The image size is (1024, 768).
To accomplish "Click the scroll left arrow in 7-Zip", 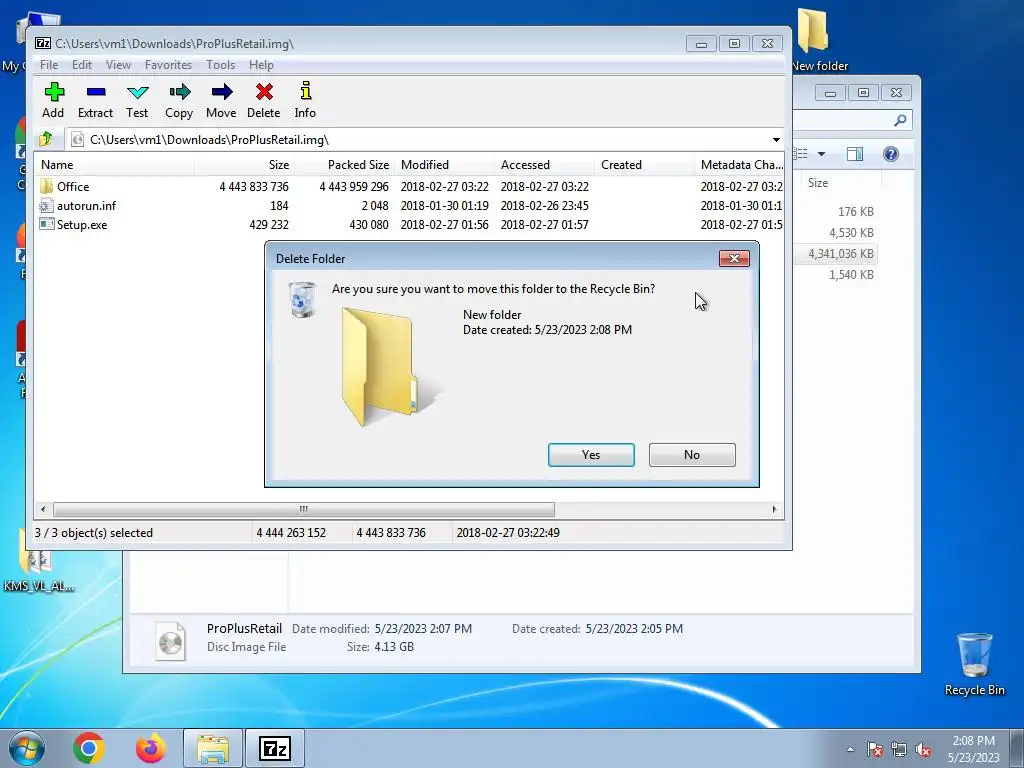I will (43, 509).
